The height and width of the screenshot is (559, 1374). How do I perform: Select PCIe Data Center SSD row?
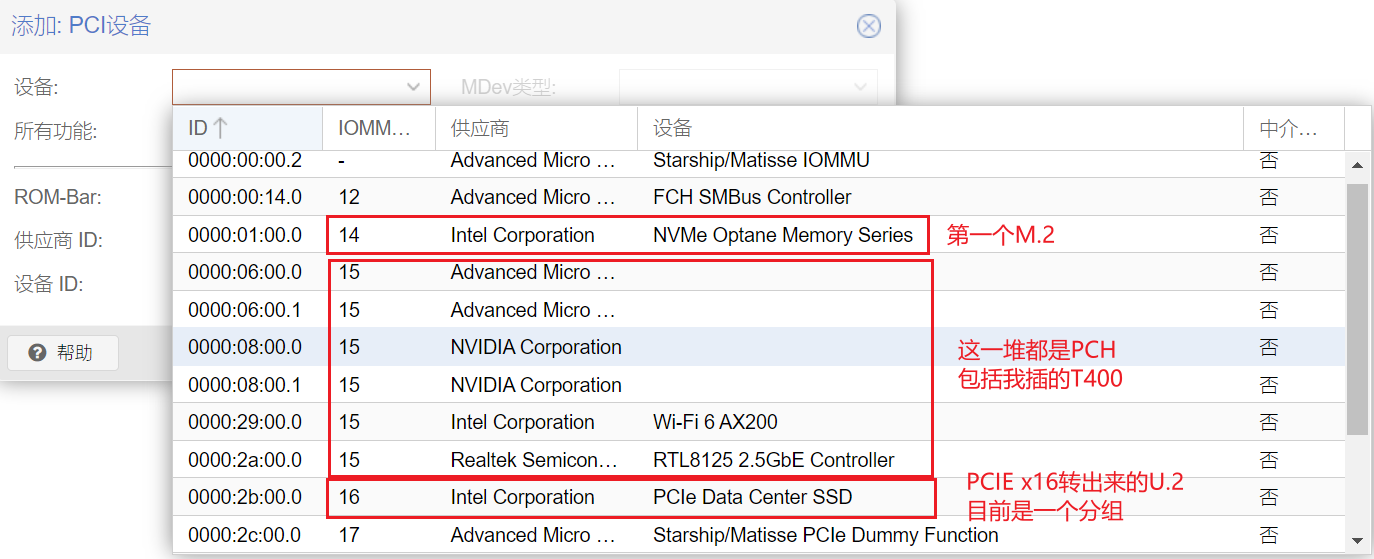tap(759, 497)
